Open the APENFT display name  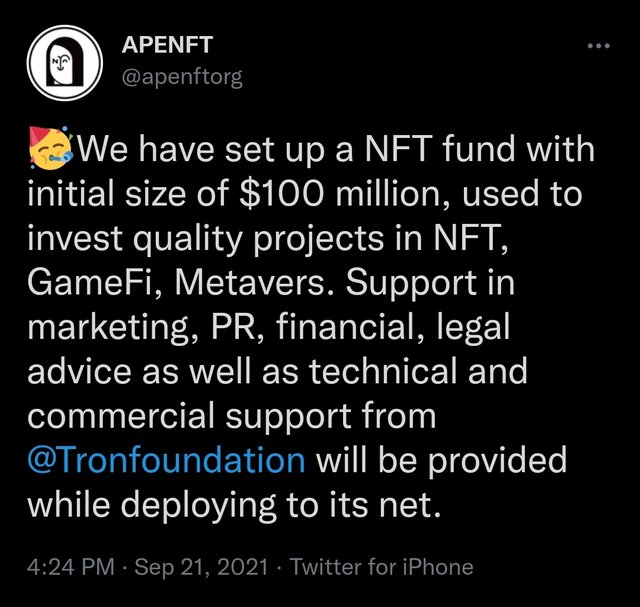[167, 44]
